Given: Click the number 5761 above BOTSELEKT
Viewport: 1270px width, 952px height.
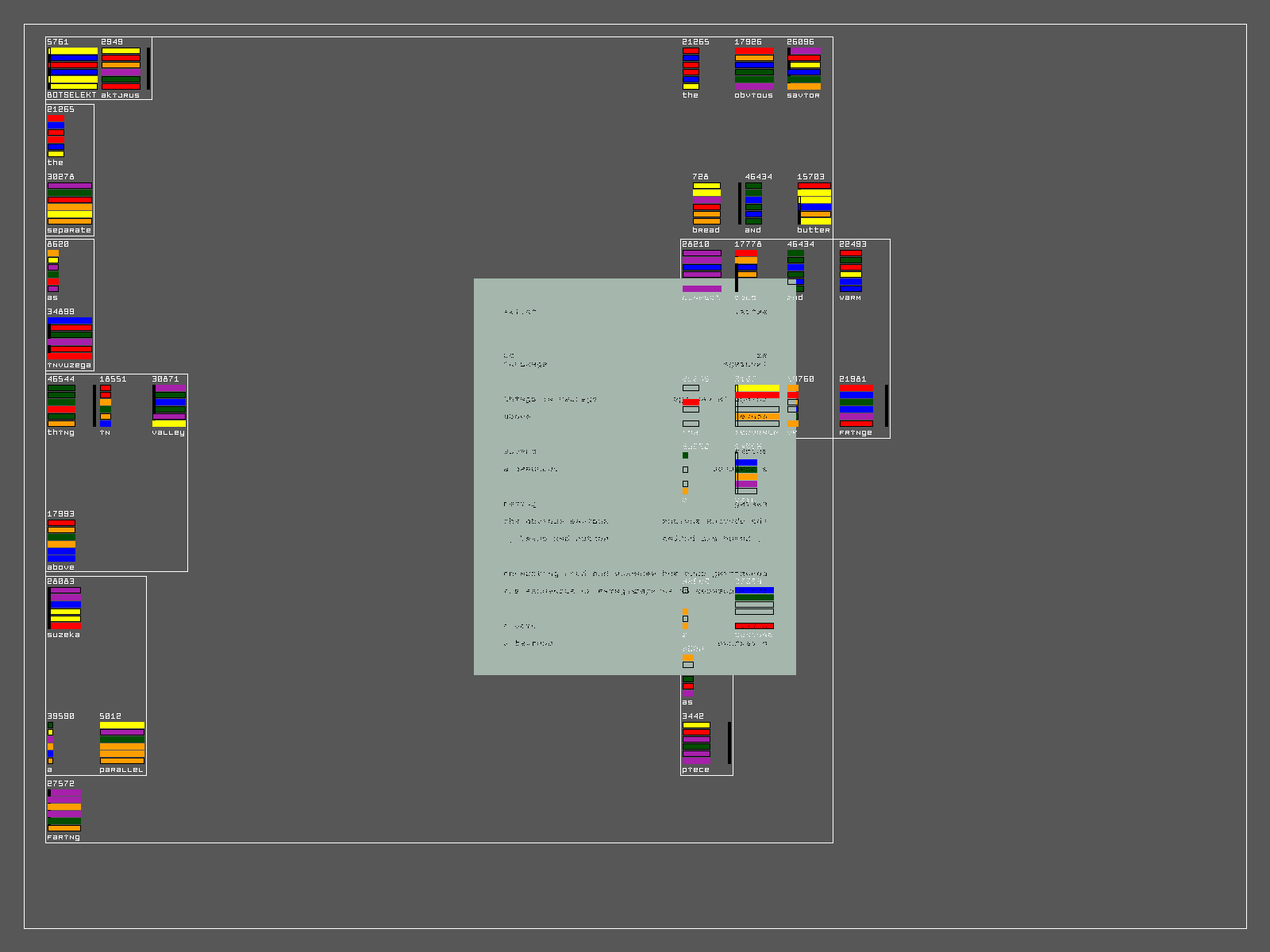Looking at the screenshot, I should (x=58, y=41).
